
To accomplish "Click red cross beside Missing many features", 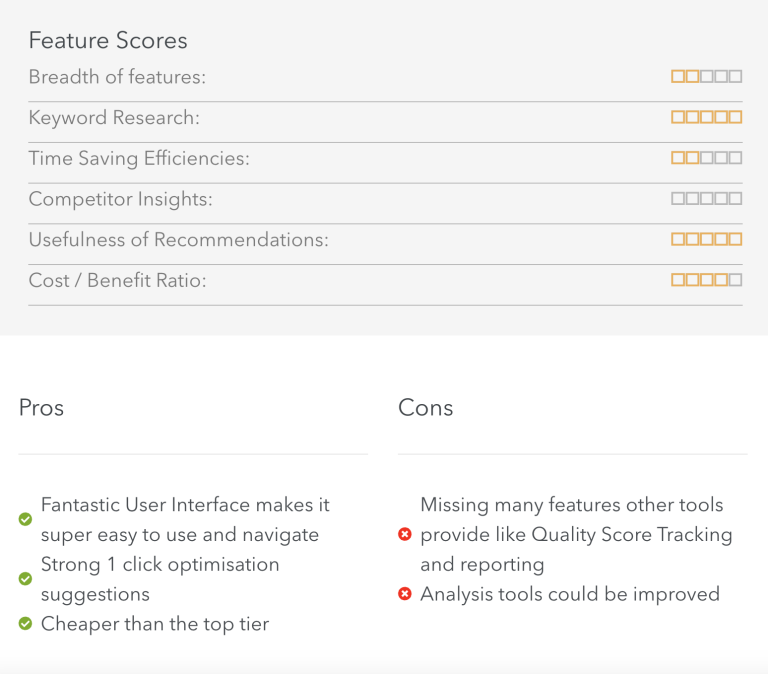I will [405, 534].
